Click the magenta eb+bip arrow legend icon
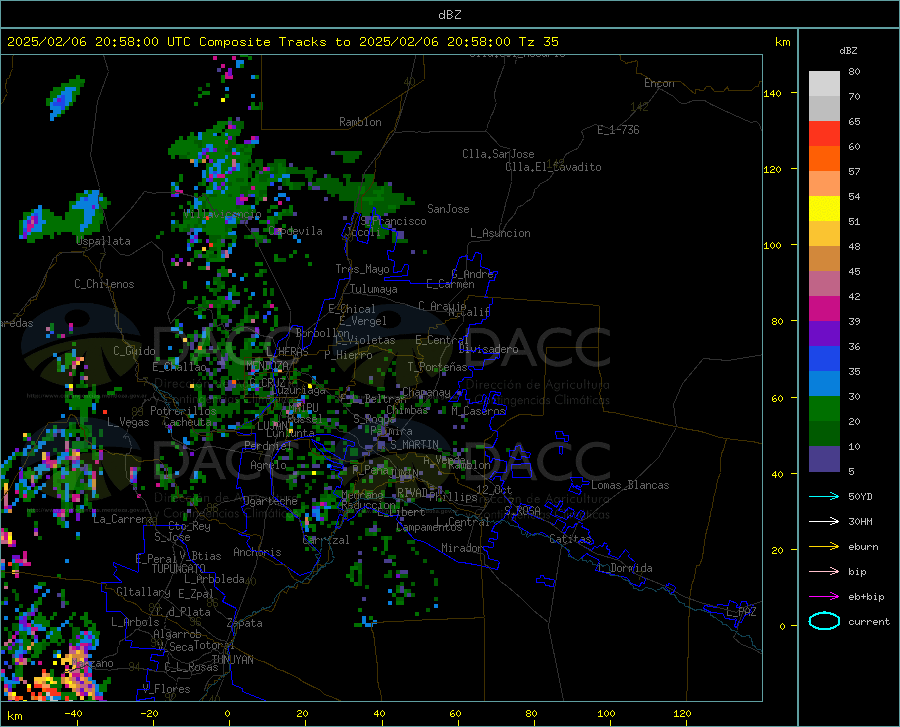Viewport: 900px width, 727px height. click(824, 597)
